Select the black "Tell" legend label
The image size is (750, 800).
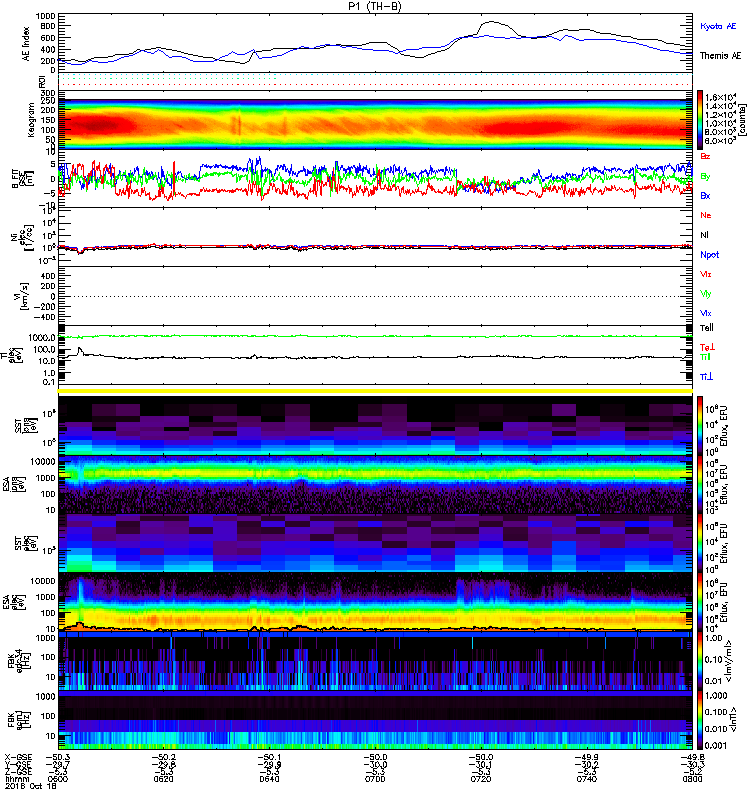[x=707, y=328]
